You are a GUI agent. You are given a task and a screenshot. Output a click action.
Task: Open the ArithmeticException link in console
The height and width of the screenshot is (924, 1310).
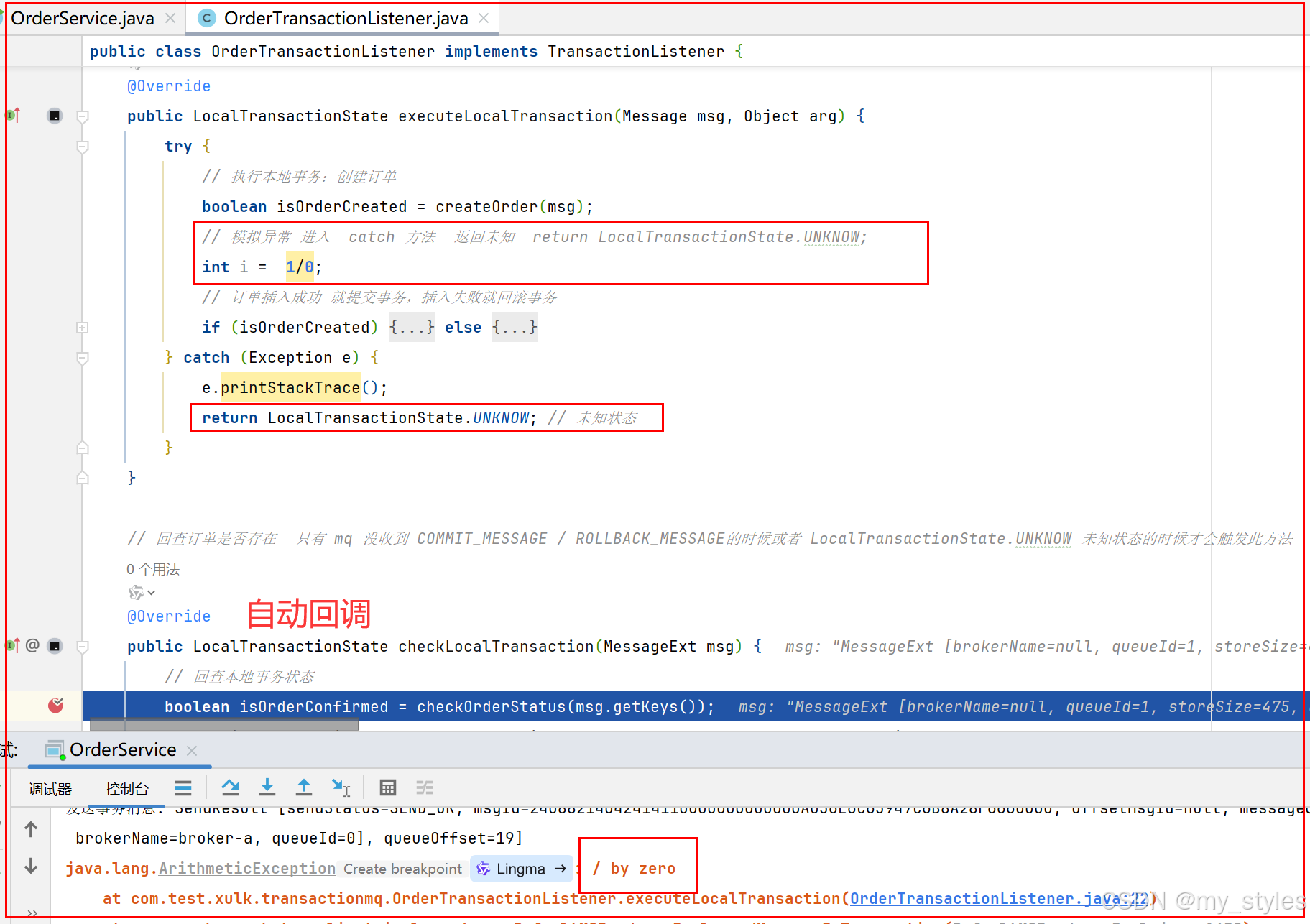coord(247,869)
